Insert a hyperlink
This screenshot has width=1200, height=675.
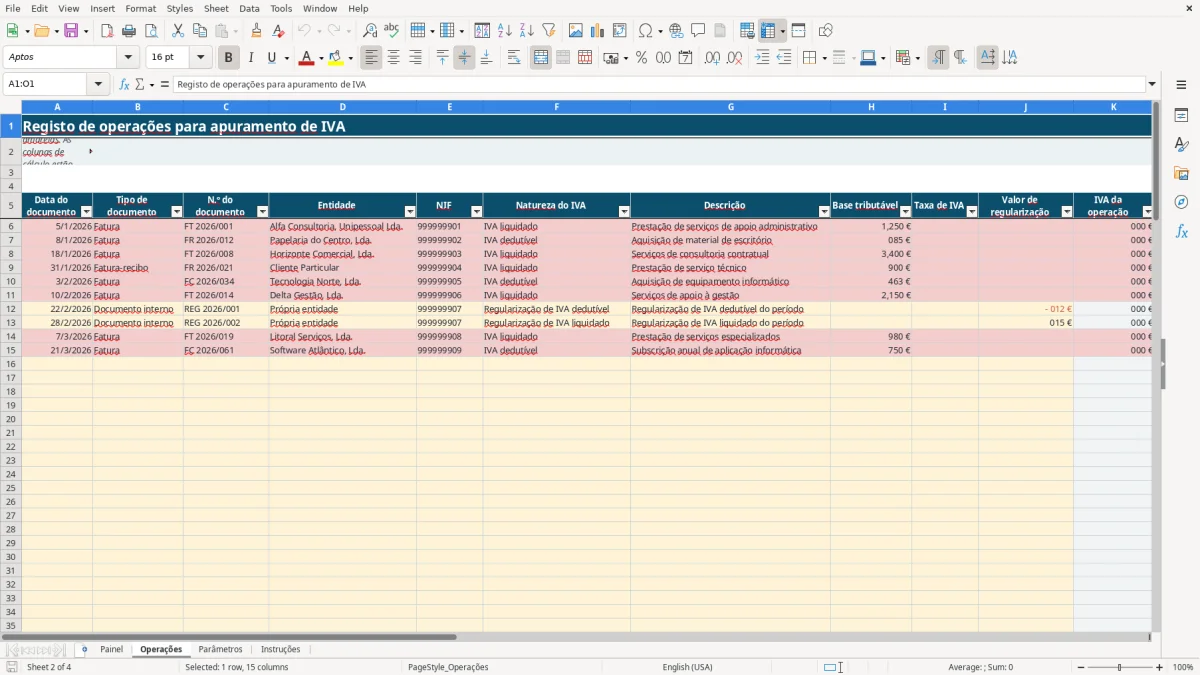pos(676,31)
